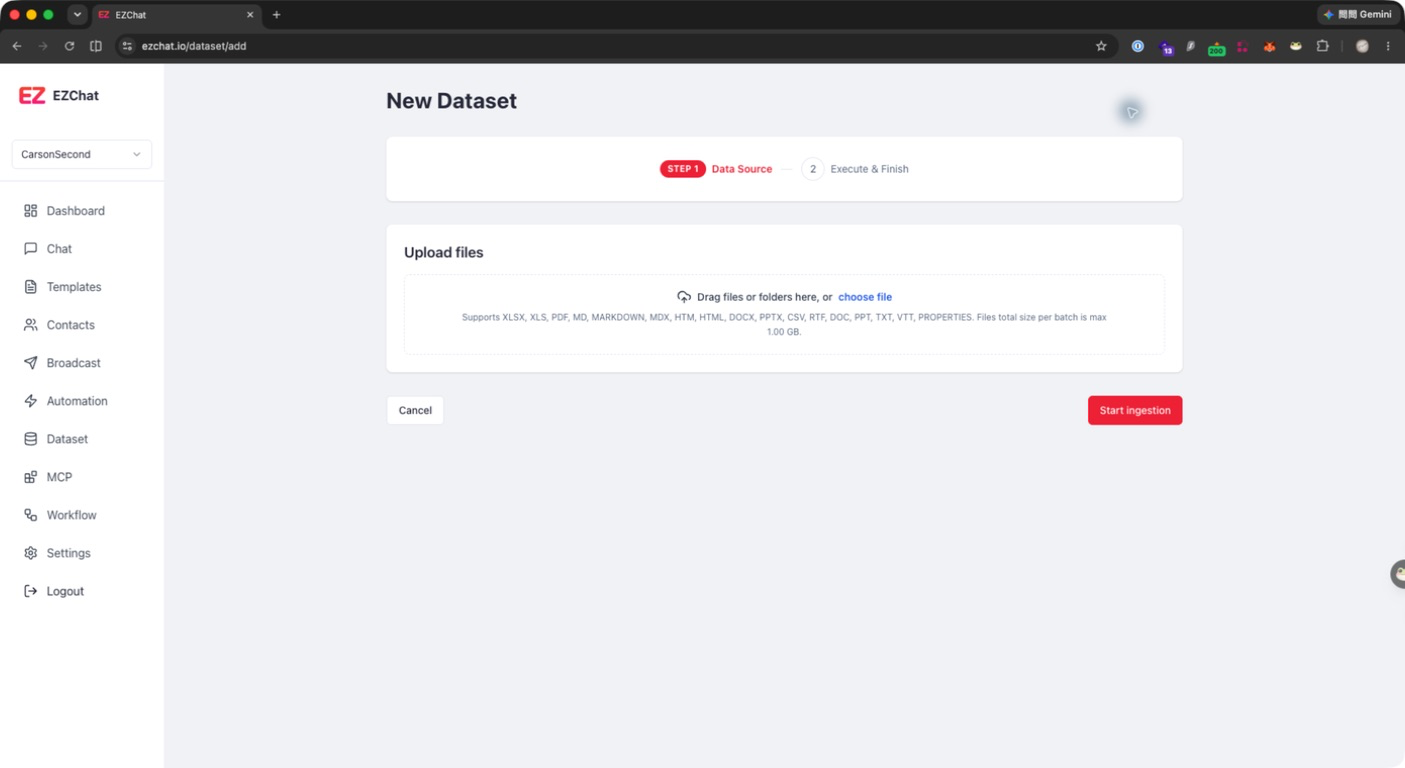Click the Start ingestion button

coord(1135,410)
